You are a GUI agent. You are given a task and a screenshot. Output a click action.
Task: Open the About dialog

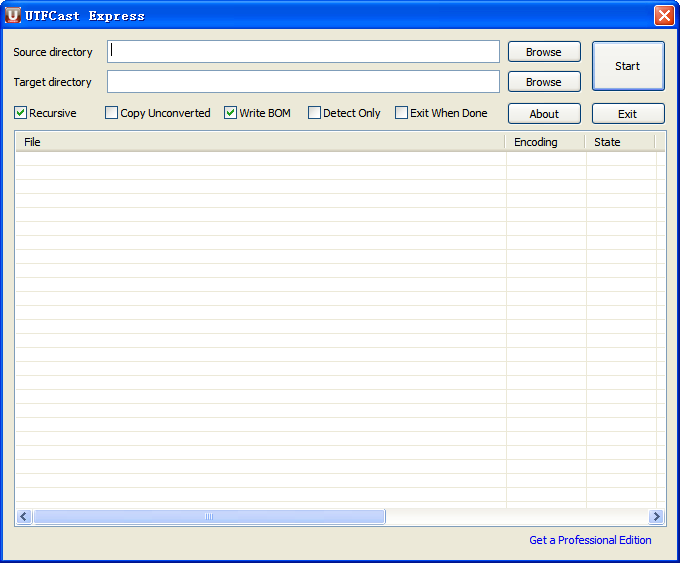[544, 114]
